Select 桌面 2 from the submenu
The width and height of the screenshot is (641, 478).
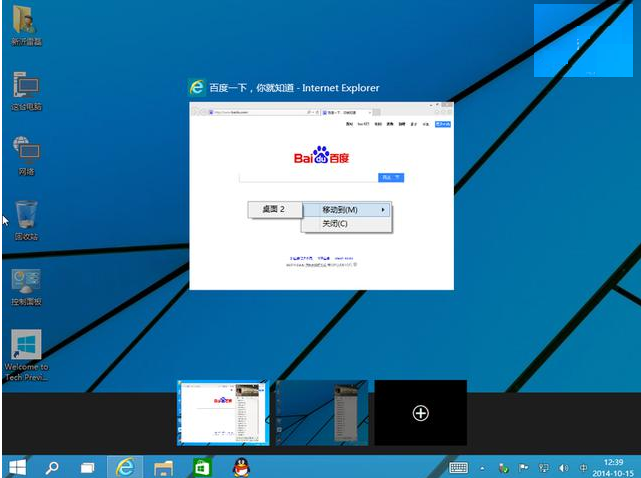click(273, 209)
